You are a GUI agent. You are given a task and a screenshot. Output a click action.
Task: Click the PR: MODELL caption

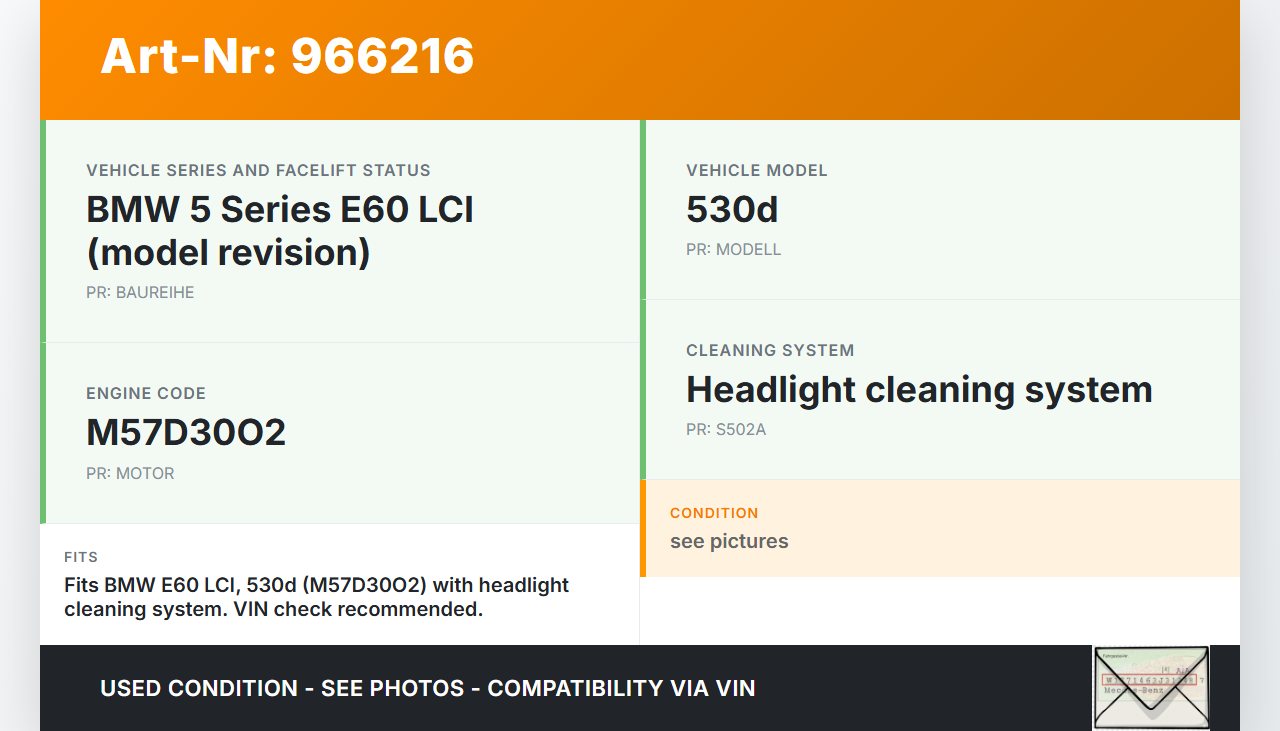(x=733, y=250)
